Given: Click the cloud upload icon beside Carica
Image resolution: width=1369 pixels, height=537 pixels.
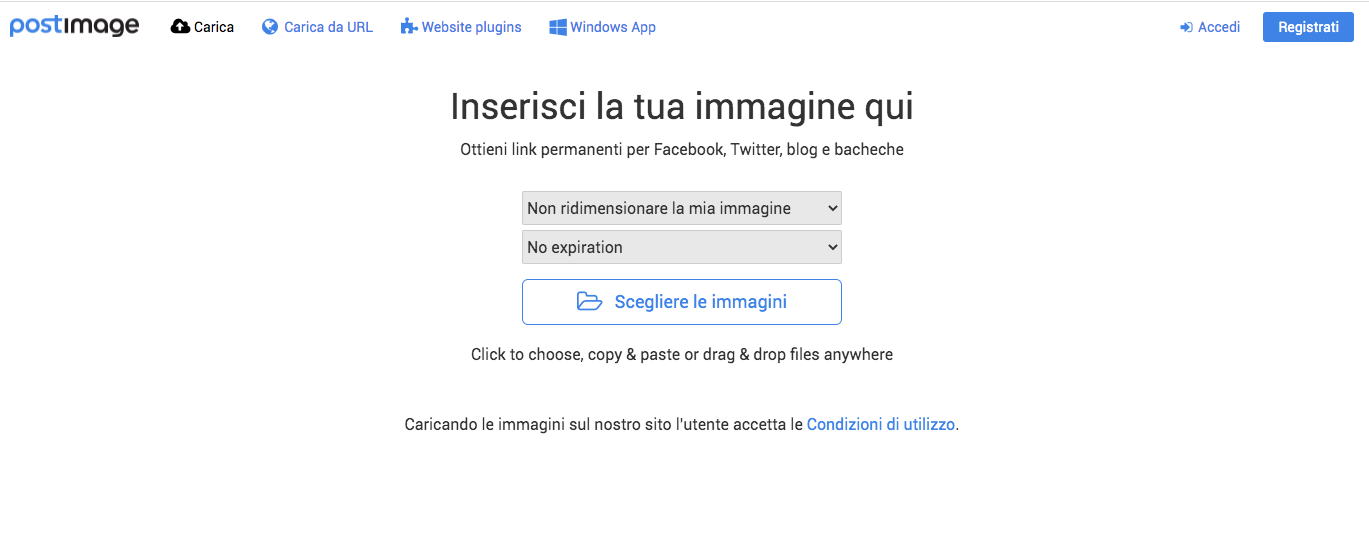Looking at the screenshot, I should coord(180,27).
